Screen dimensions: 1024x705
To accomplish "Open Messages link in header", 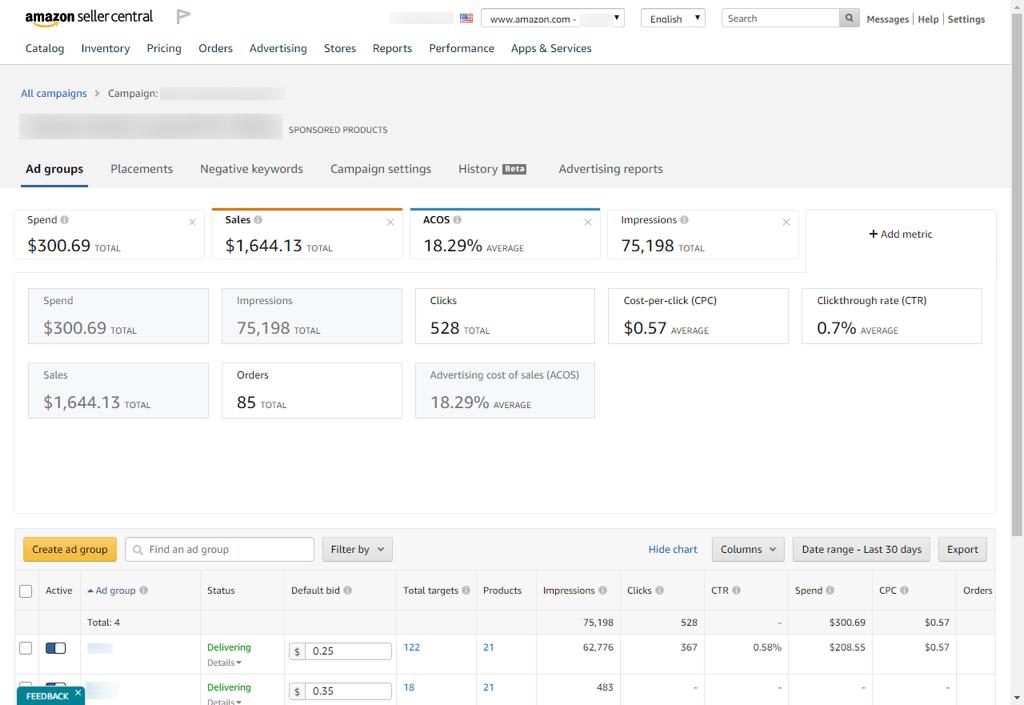I will (x=888, y=19).
